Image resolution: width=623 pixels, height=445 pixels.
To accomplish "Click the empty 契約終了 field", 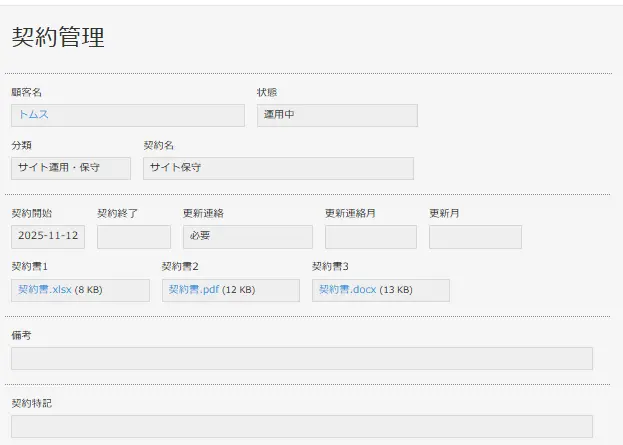I will coord(133,237).
